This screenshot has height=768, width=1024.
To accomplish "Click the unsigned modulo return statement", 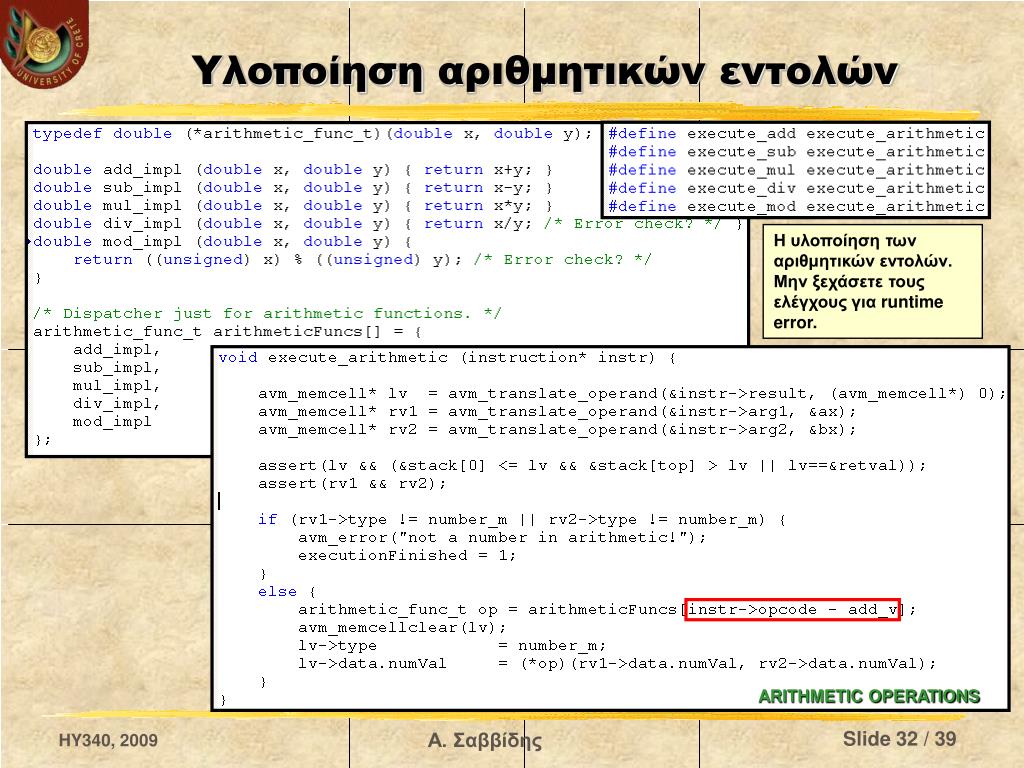I will [362, 260].
